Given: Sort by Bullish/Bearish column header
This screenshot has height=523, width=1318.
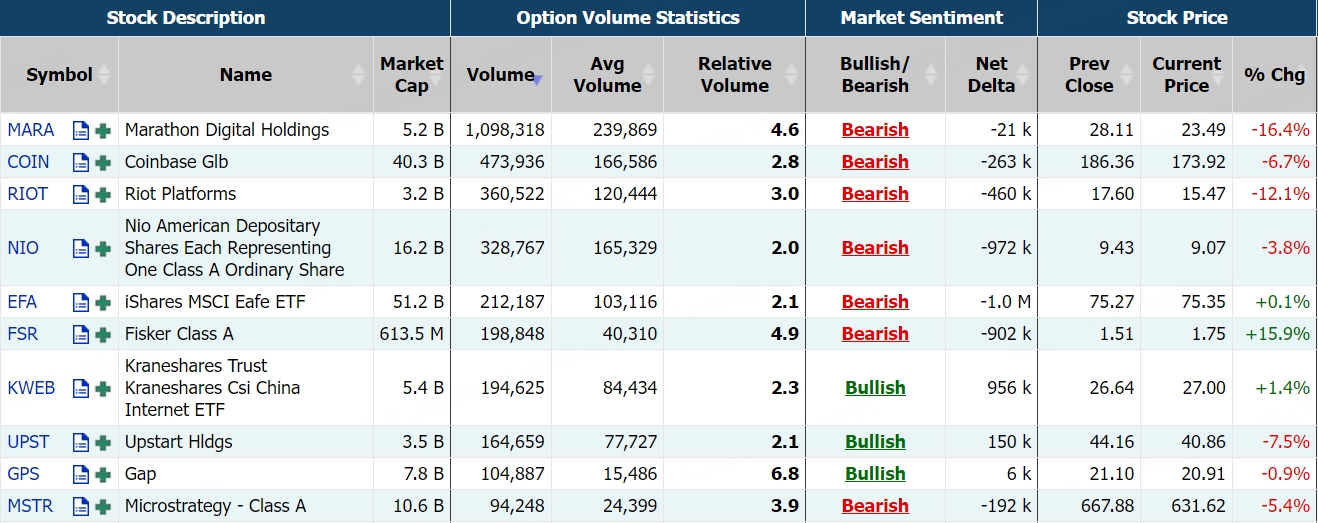Looking at the screenshot, I should [875, 75].
